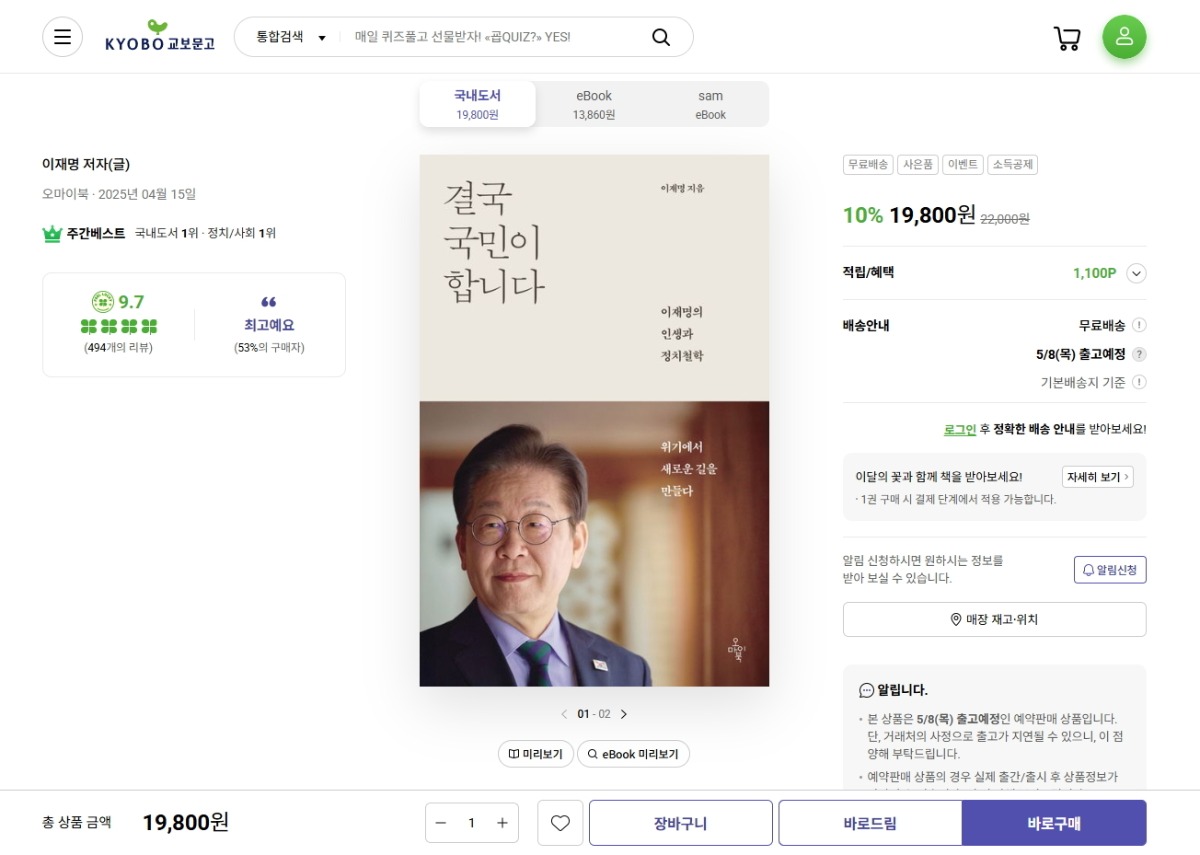This screenshot has width=1200, height=855.
Task: Open the 통합검색 dropdown
Action: pyautogui.click(x=291, y=37)
